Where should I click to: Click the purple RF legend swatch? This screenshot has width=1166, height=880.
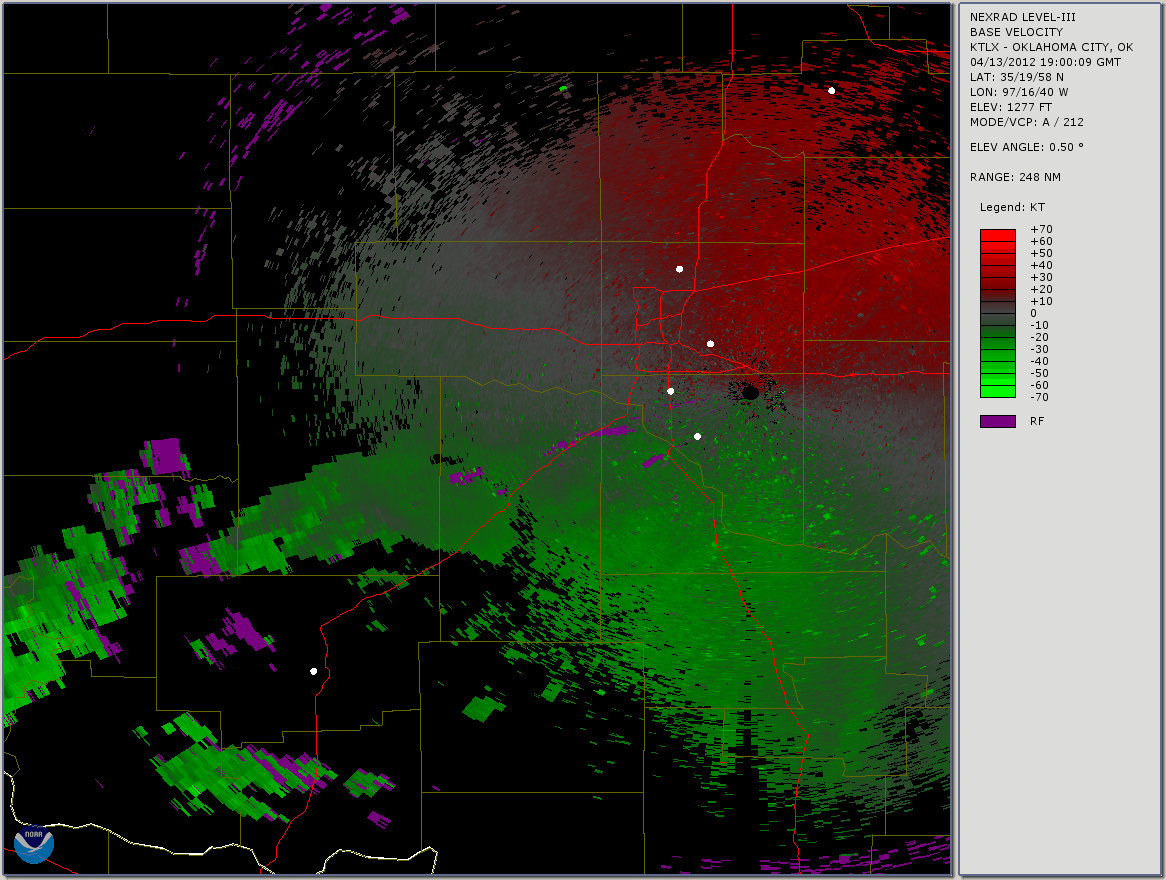pos(997,421)
